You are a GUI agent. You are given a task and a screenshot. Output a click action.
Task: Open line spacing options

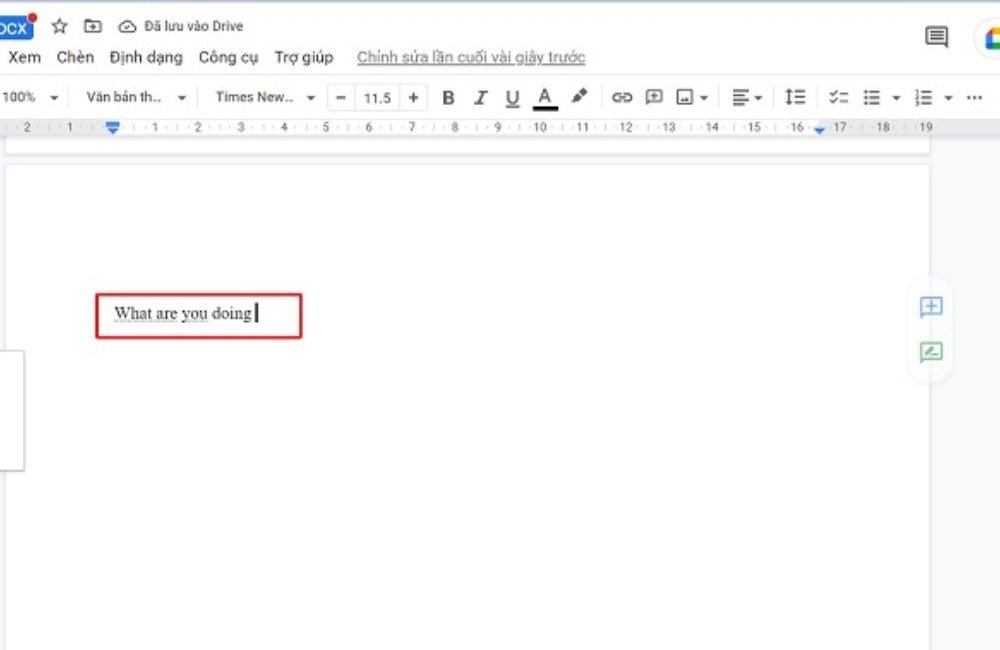point(795,97)
